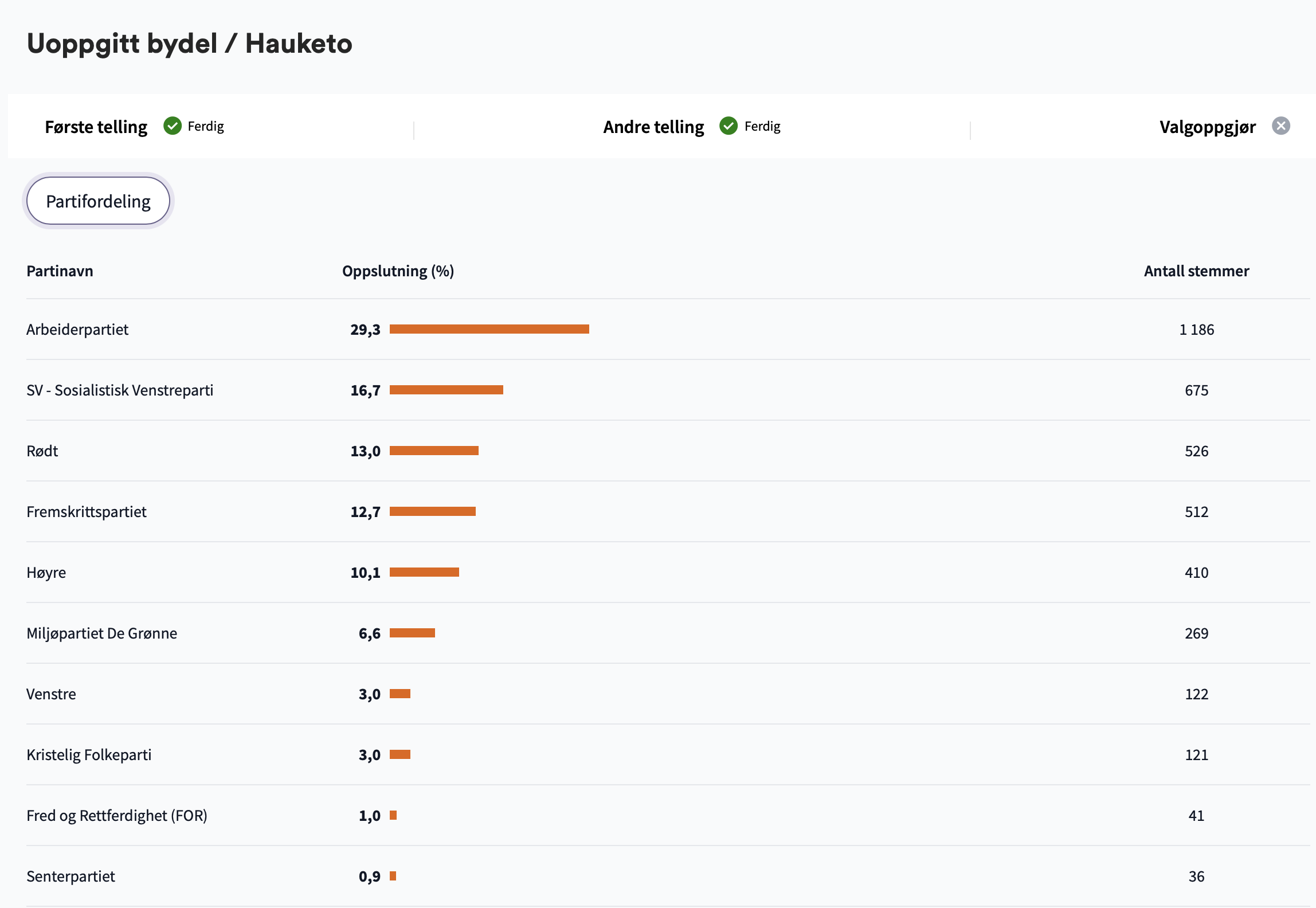Click the green checkmark beside Andre telling
This screenshot has height=908, width=1316.
728,126
